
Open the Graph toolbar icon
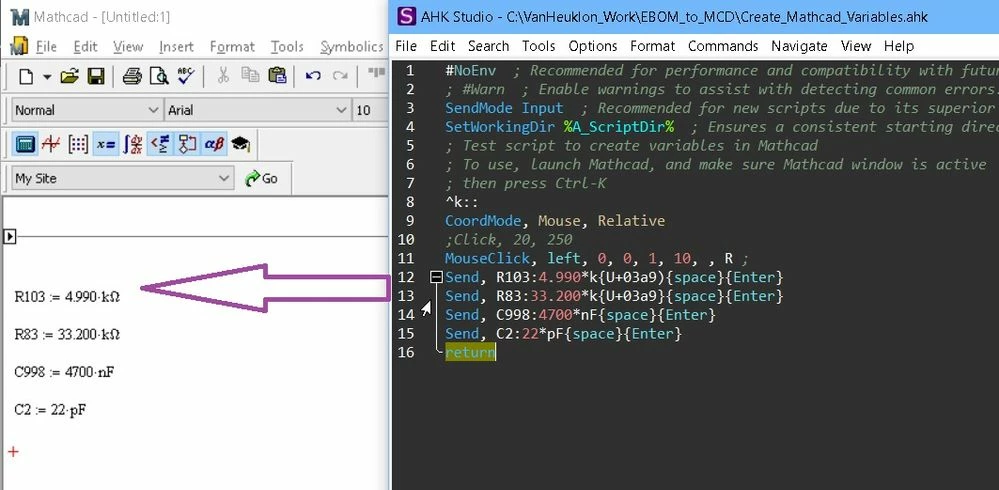click(51, 144)
